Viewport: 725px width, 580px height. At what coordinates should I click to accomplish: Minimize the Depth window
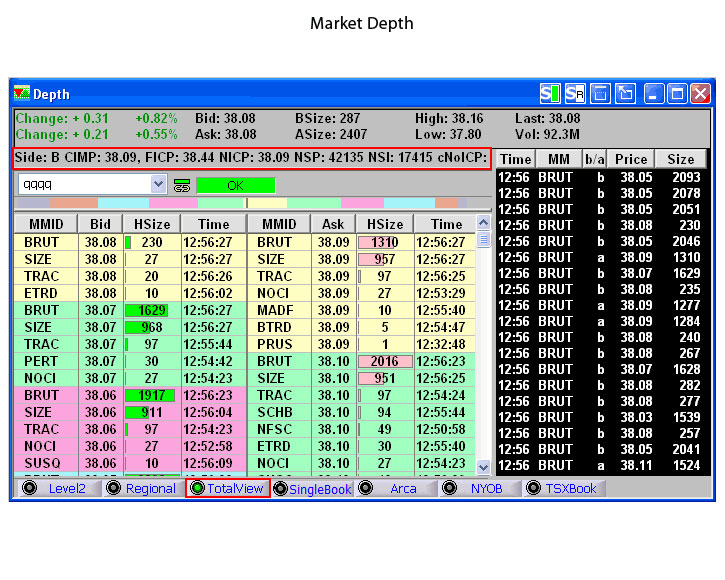tap(654, 94)
